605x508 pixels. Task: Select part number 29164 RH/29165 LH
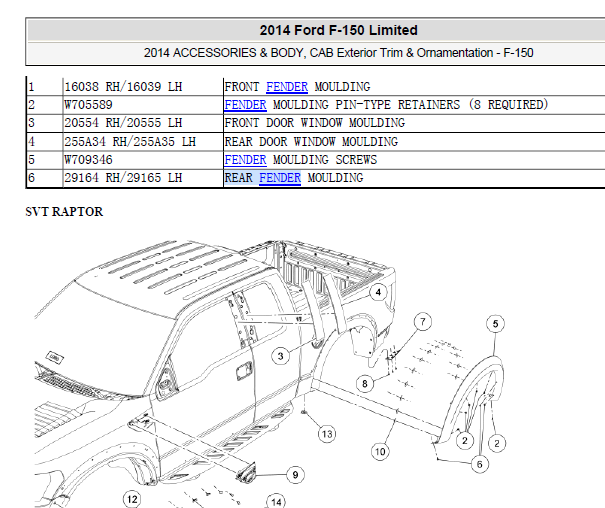(x=123, y=178)
